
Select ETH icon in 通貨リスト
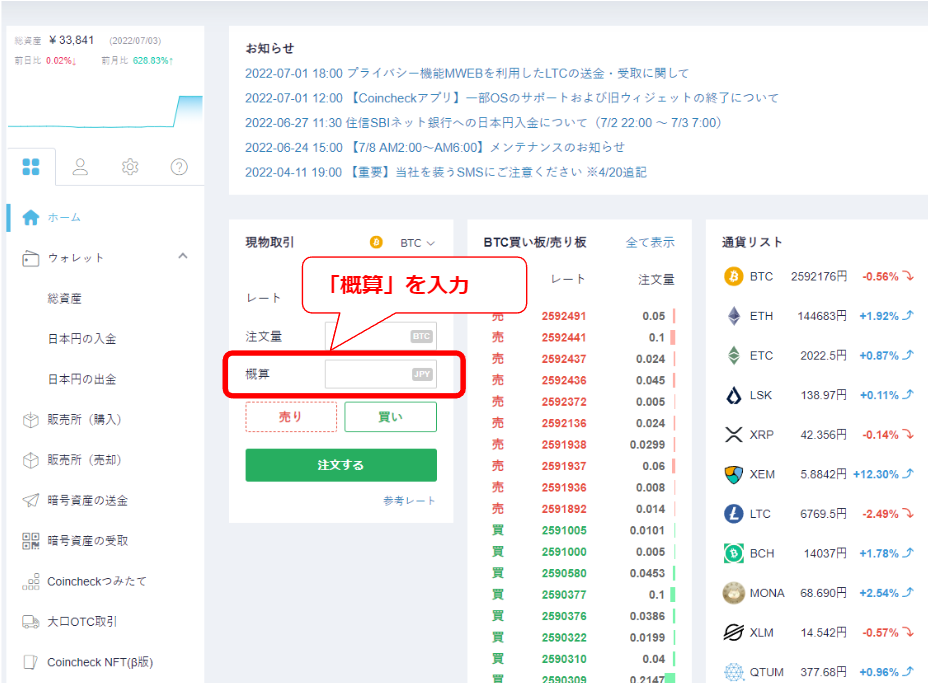[734, 316]
